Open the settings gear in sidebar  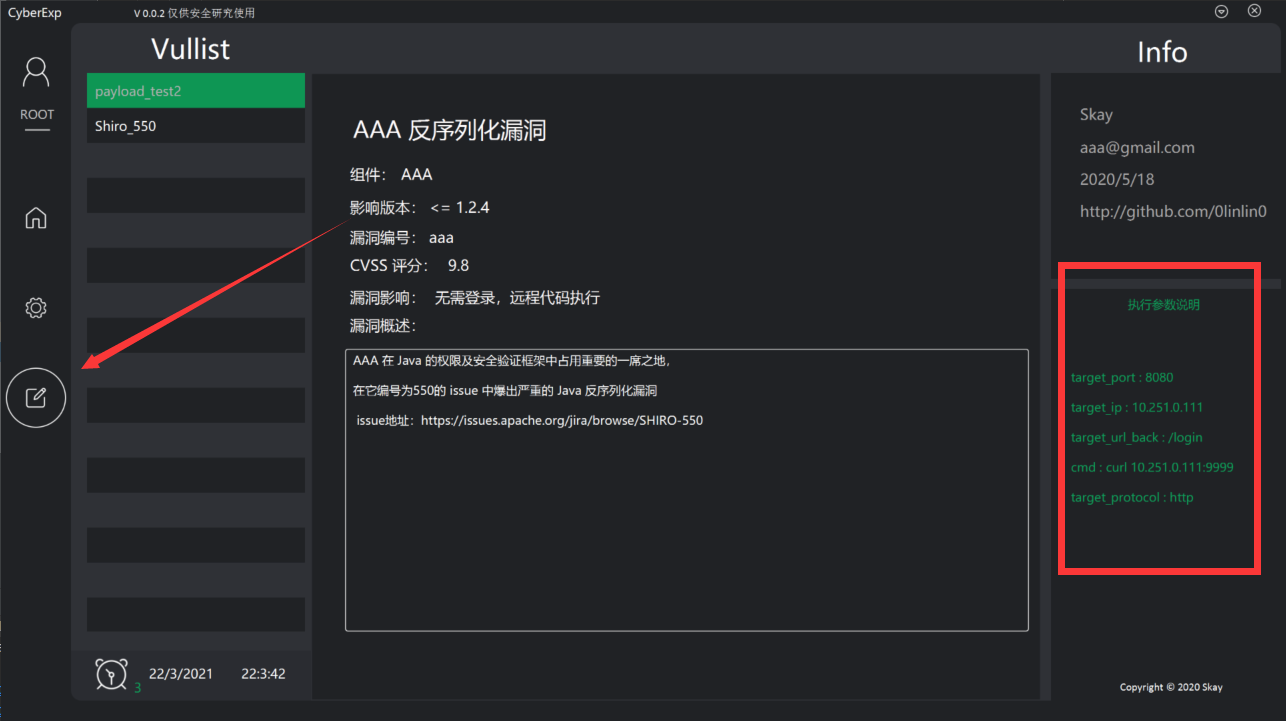coord(36,308)
